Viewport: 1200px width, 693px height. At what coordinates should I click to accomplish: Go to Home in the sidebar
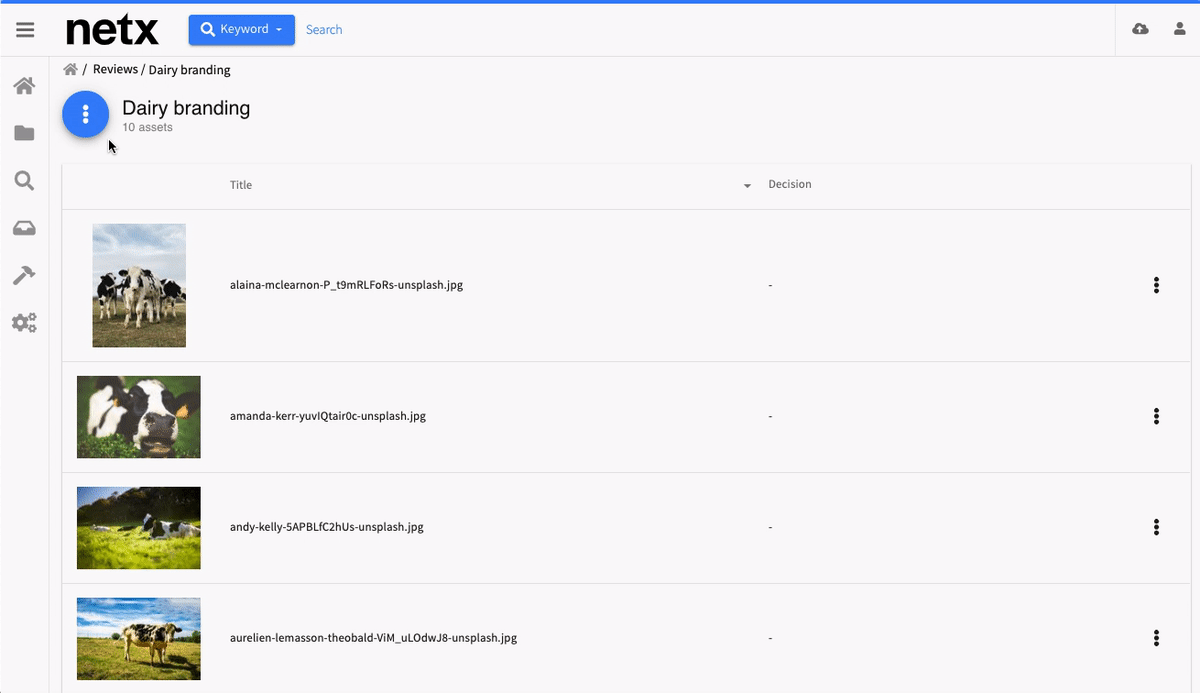click(24, 87)
